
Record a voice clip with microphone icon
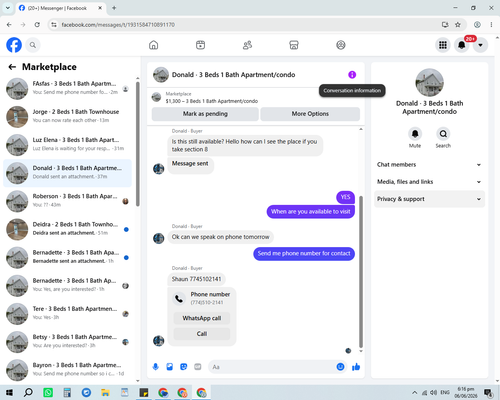pyautogui.click(x=156, y=367)
